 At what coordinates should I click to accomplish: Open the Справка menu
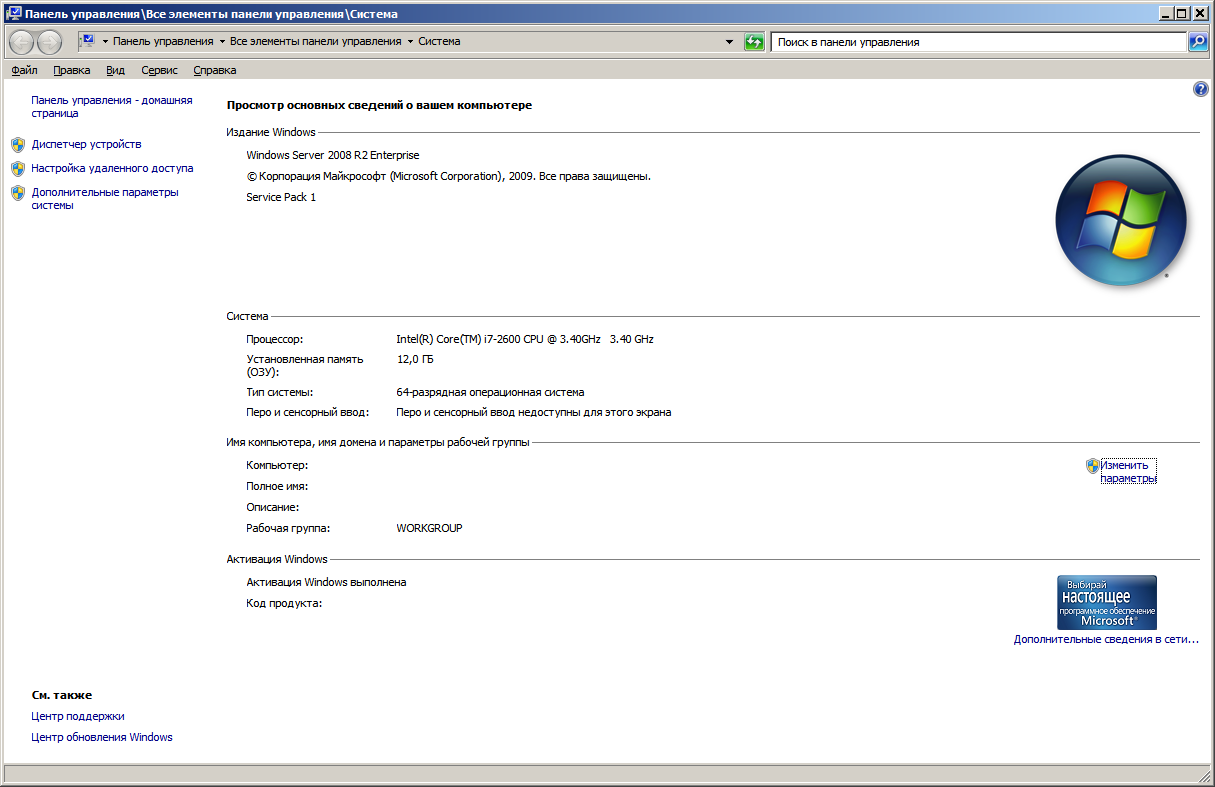click(214, 70)
